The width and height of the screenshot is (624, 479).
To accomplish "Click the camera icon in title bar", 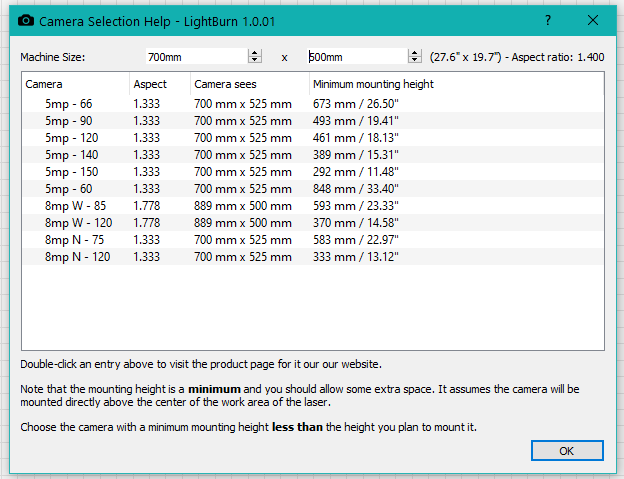I will coord(26,20).
